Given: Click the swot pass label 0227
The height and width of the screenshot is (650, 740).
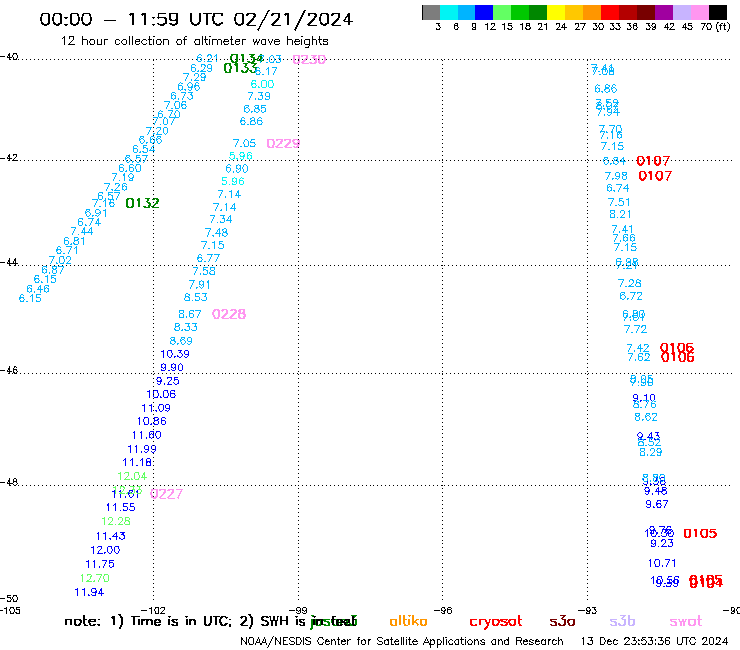Looking at the screenshot, I should point(166,494).
